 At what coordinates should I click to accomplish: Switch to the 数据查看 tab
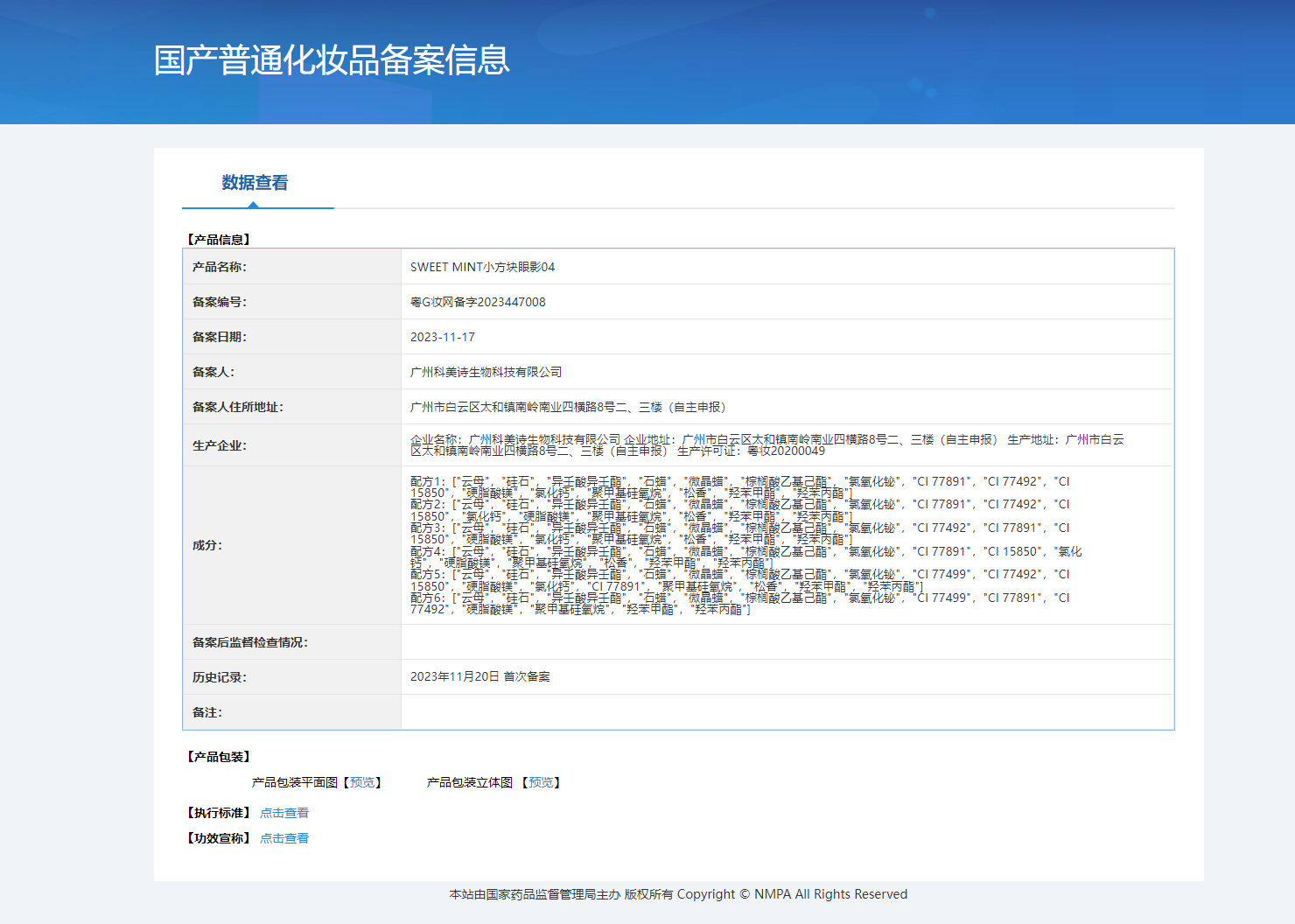tap(255, 183)
